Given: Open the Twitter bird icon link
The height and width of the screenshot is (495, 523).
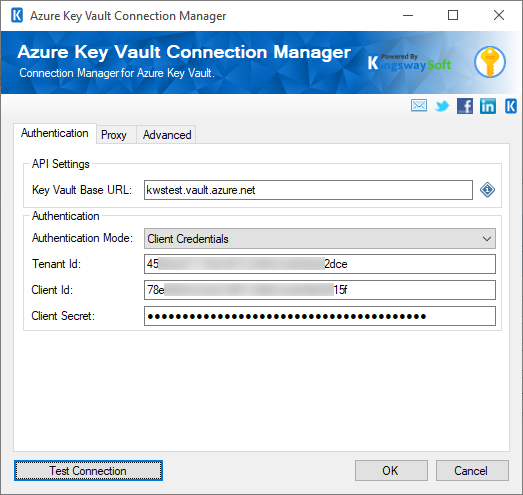Looking at the screenshot, I should (442, 106).
